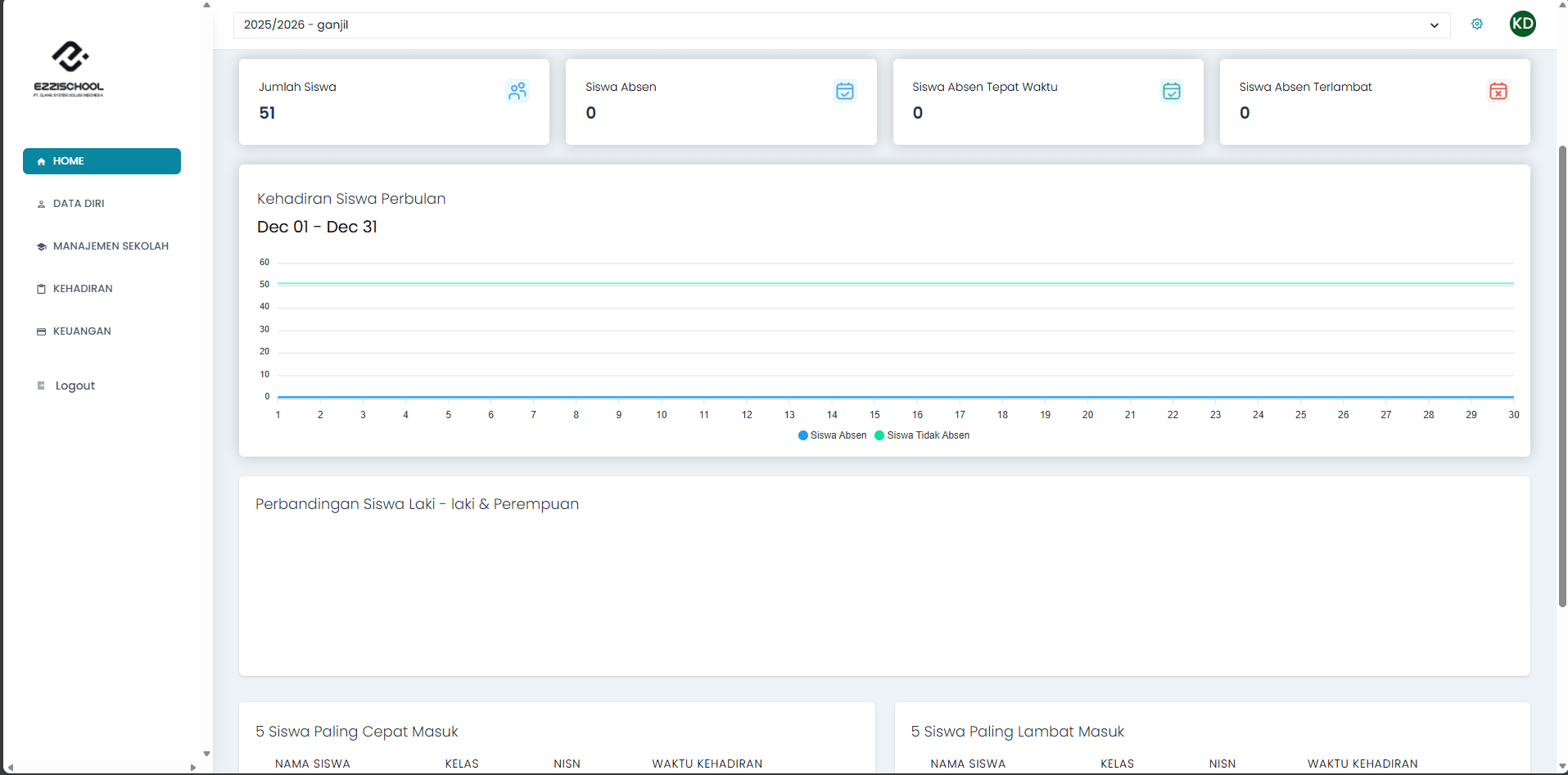Expand the Keuangan sidebar menu
1568x775 pixels.
(x=82, y=331)
